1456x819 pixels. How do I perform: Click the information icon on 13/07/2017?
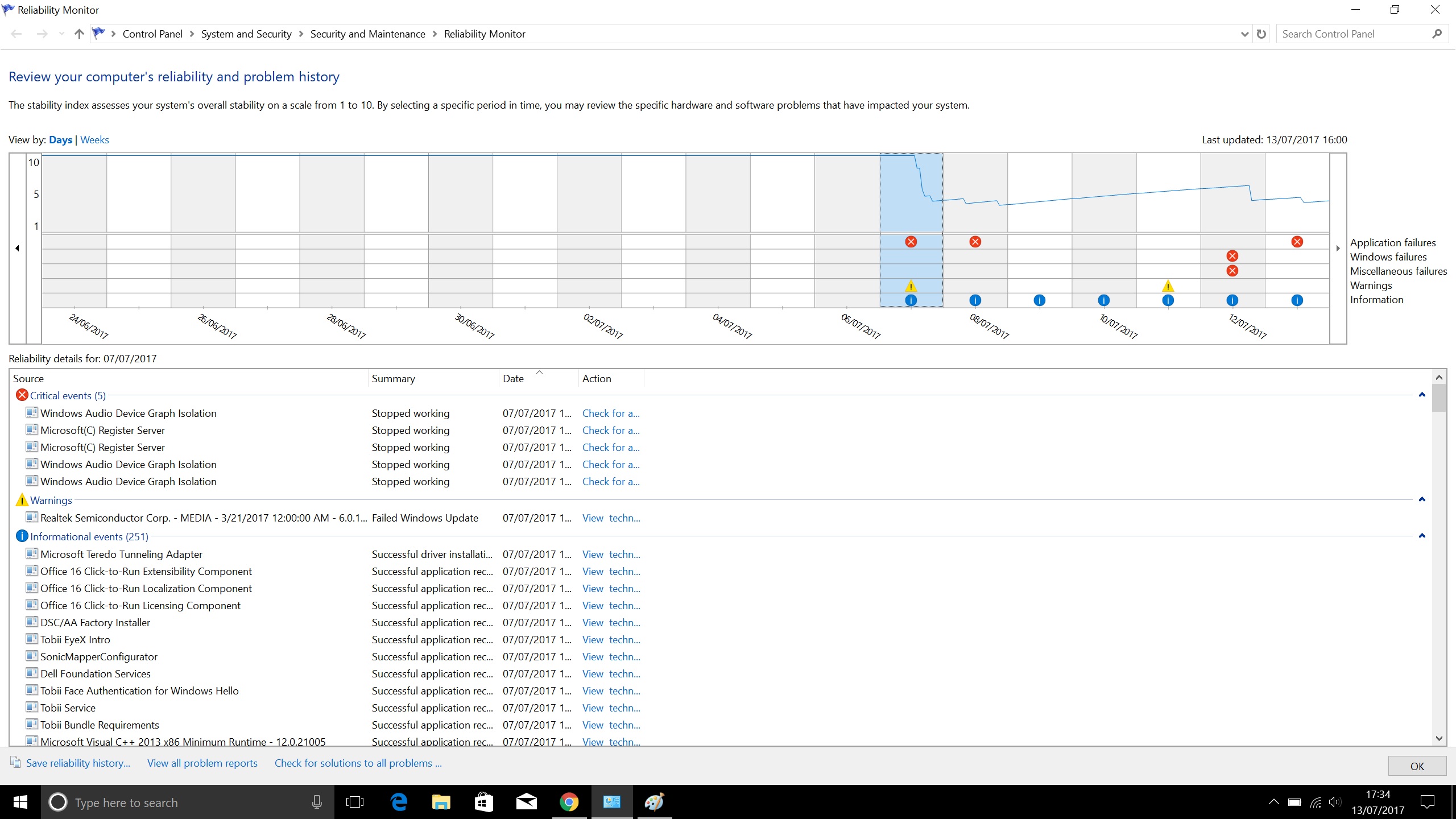(1297, 300)
